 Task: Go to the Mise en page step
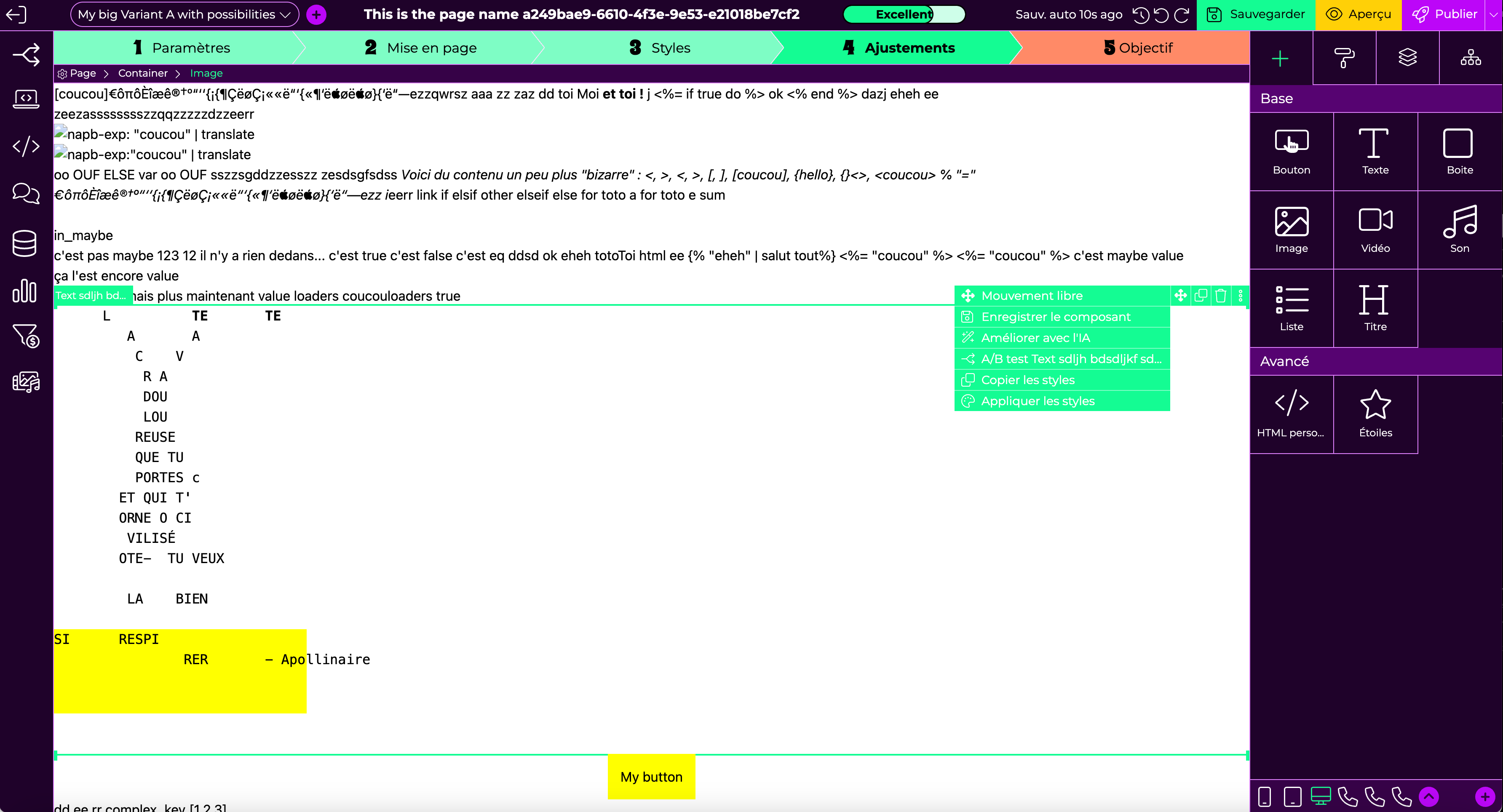pos(420,48)
